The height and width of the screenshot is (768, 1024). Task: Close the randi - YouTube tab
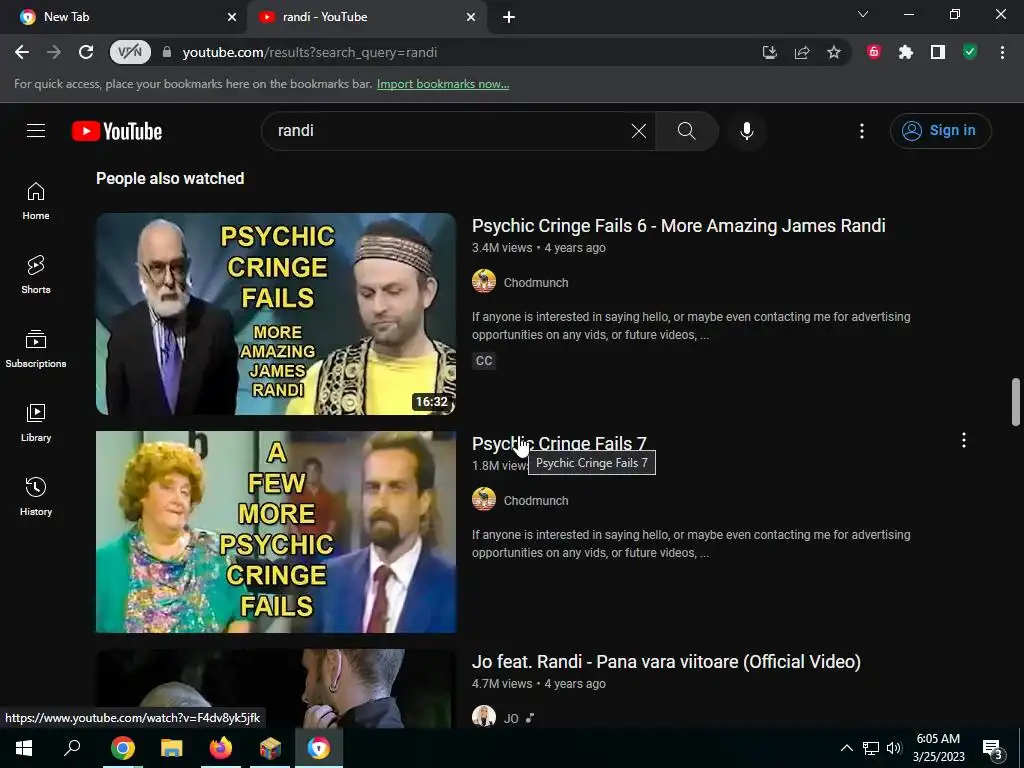[x=471, y=17]
